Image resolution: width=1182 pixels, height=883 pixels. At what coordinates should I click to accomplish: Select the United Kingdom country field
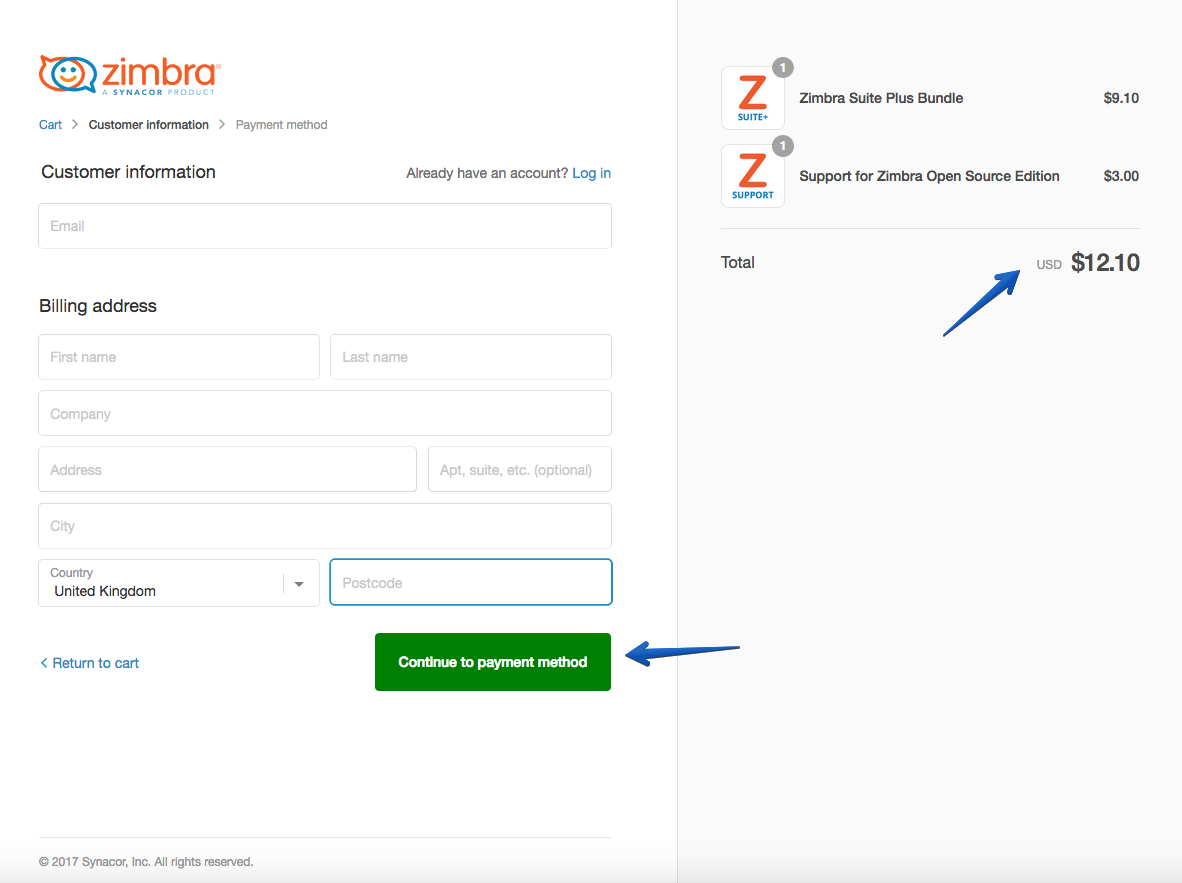tap(179, 583)
